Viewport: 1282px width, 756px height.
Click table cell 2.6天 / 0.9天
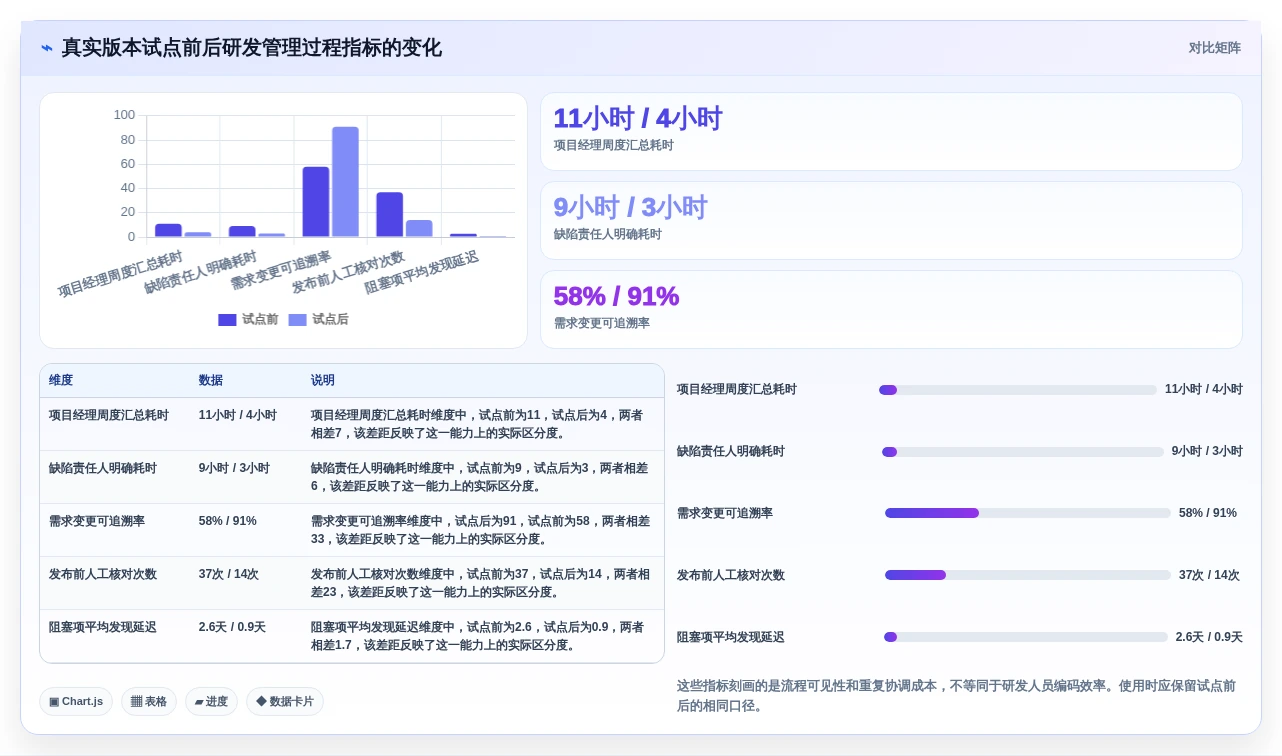pyautogui.click(x=232, y=628)
